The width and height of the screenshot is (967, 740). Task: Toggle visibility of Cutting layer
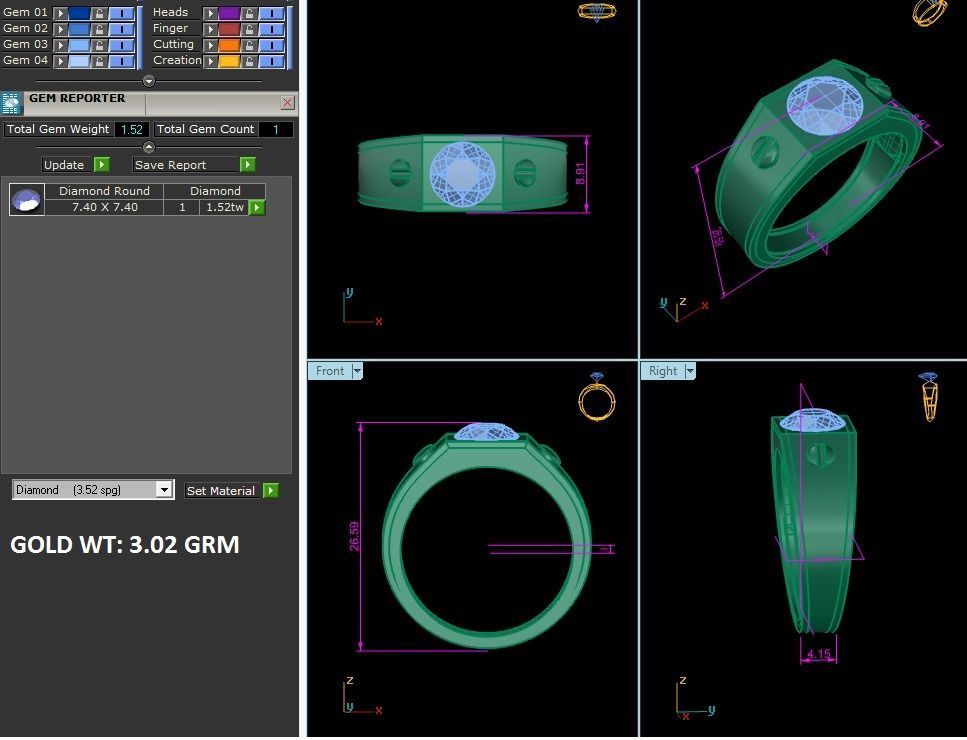pyautogui.click(x=271, y=45)
